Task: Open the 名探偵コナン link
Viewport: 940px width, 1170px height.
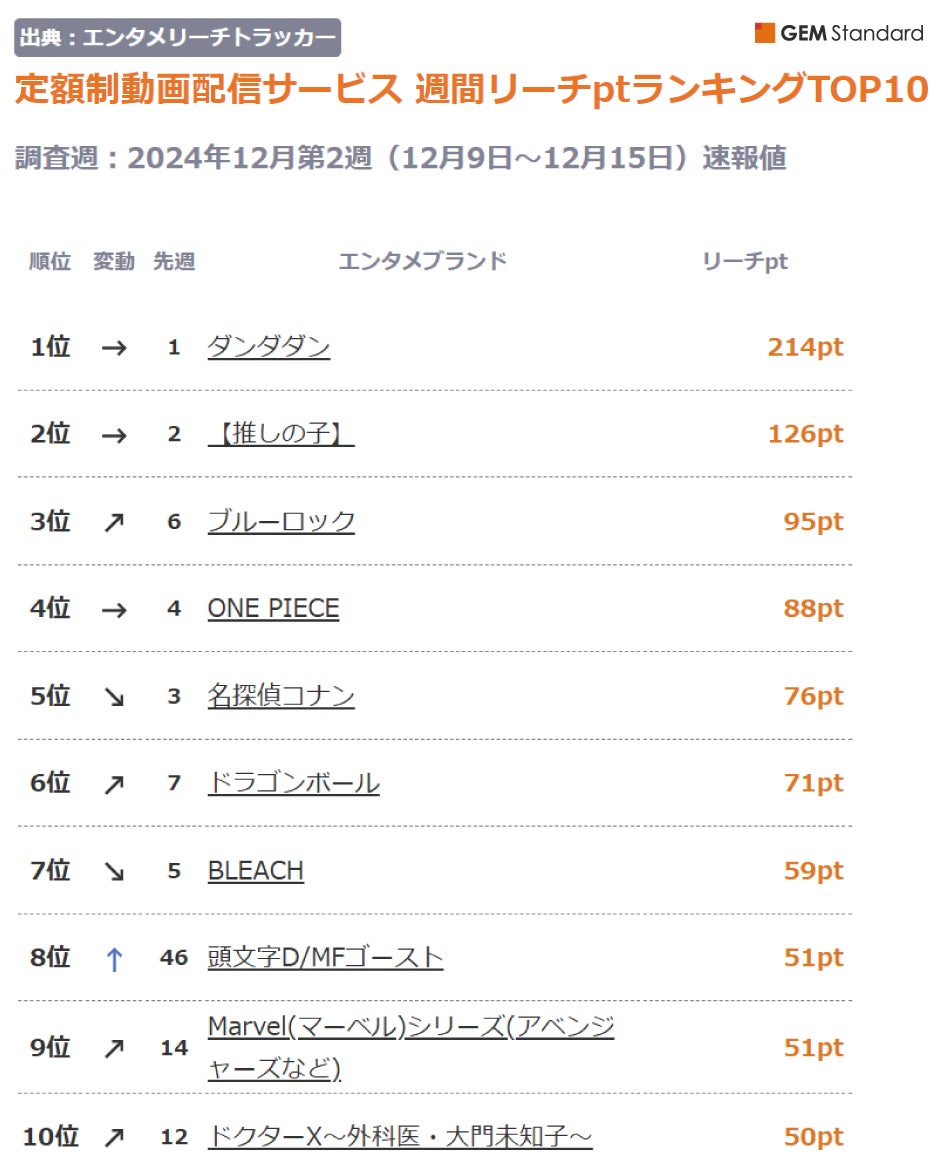Action: [x=281, y=696]
